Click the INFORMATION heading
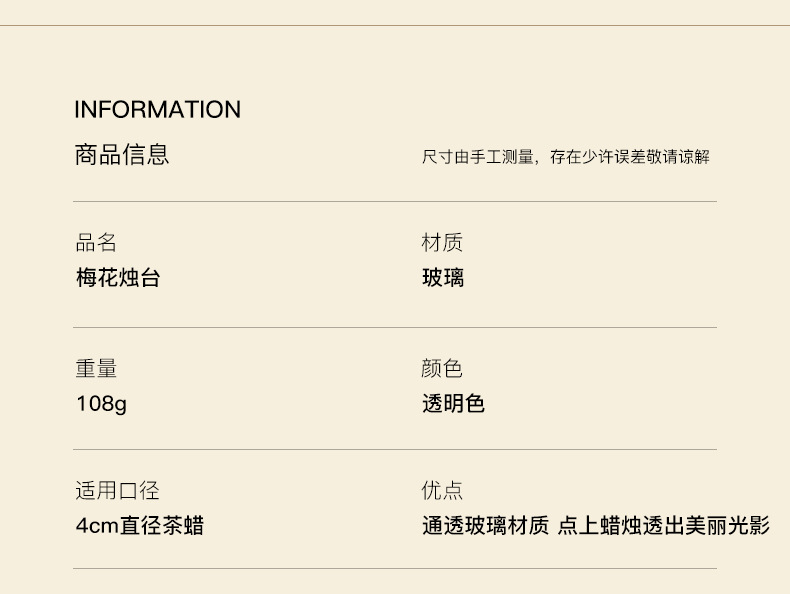Screen dimensions: 790x594 point(157,110)
